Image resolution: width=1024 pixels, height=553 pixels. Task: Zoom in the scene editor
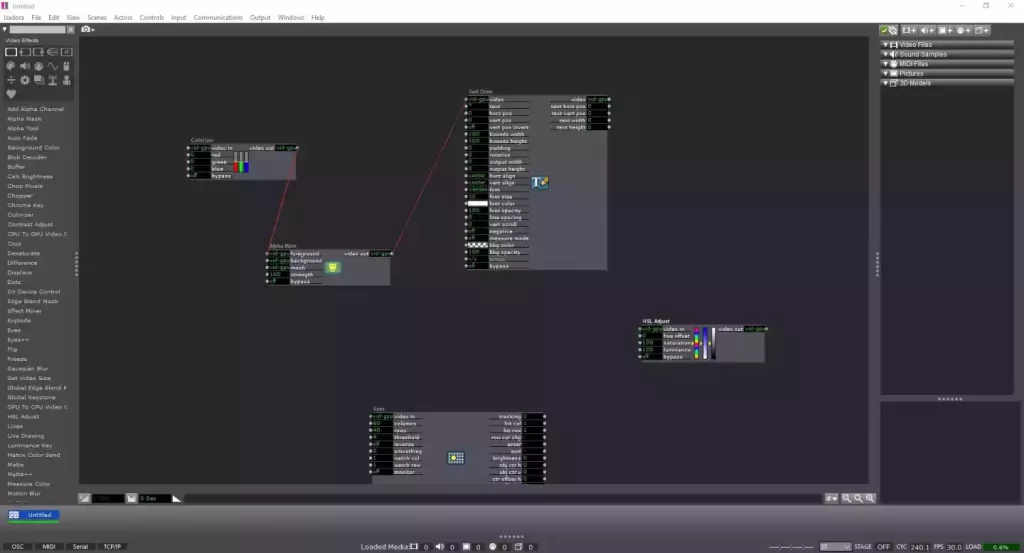tap(870, 498)
